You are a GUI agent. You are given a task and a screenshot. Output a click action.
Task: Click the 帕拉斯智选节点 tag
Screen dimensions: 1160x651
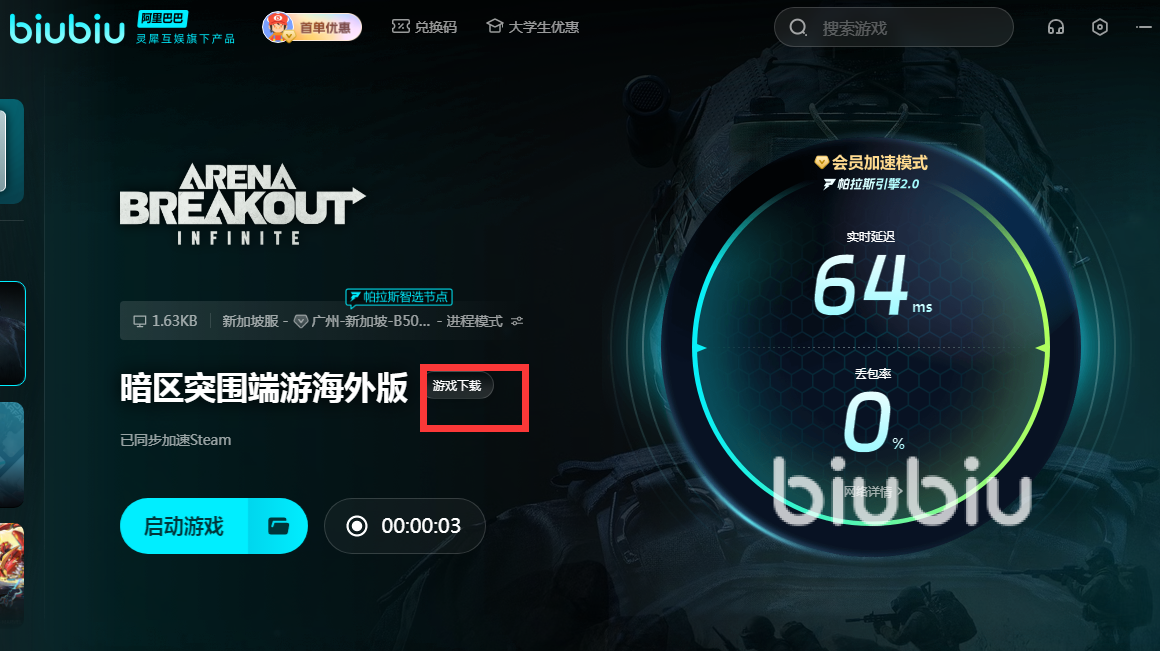click(399, 297)
